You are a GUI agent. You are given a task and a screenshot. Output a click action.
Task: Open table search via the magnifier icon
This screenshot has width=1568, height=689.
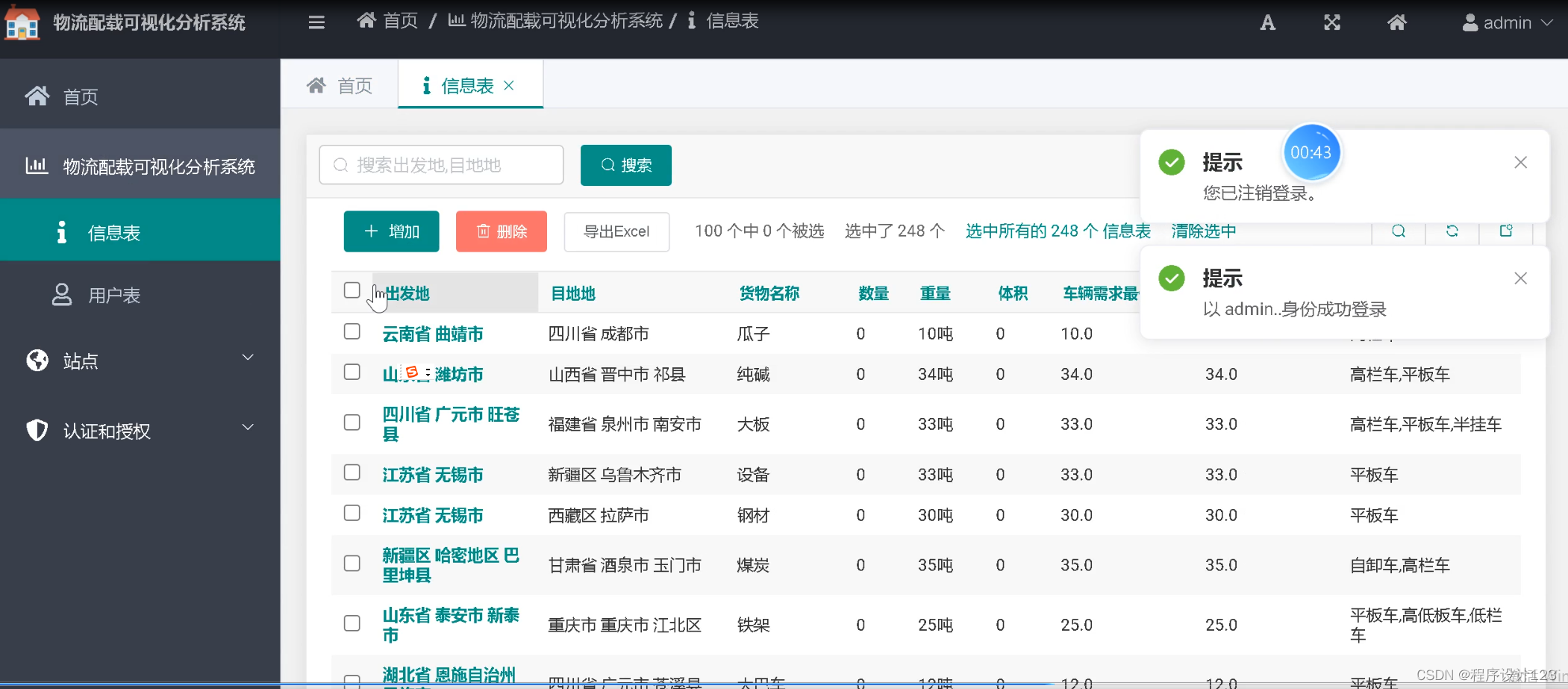tap(1399, 231)
